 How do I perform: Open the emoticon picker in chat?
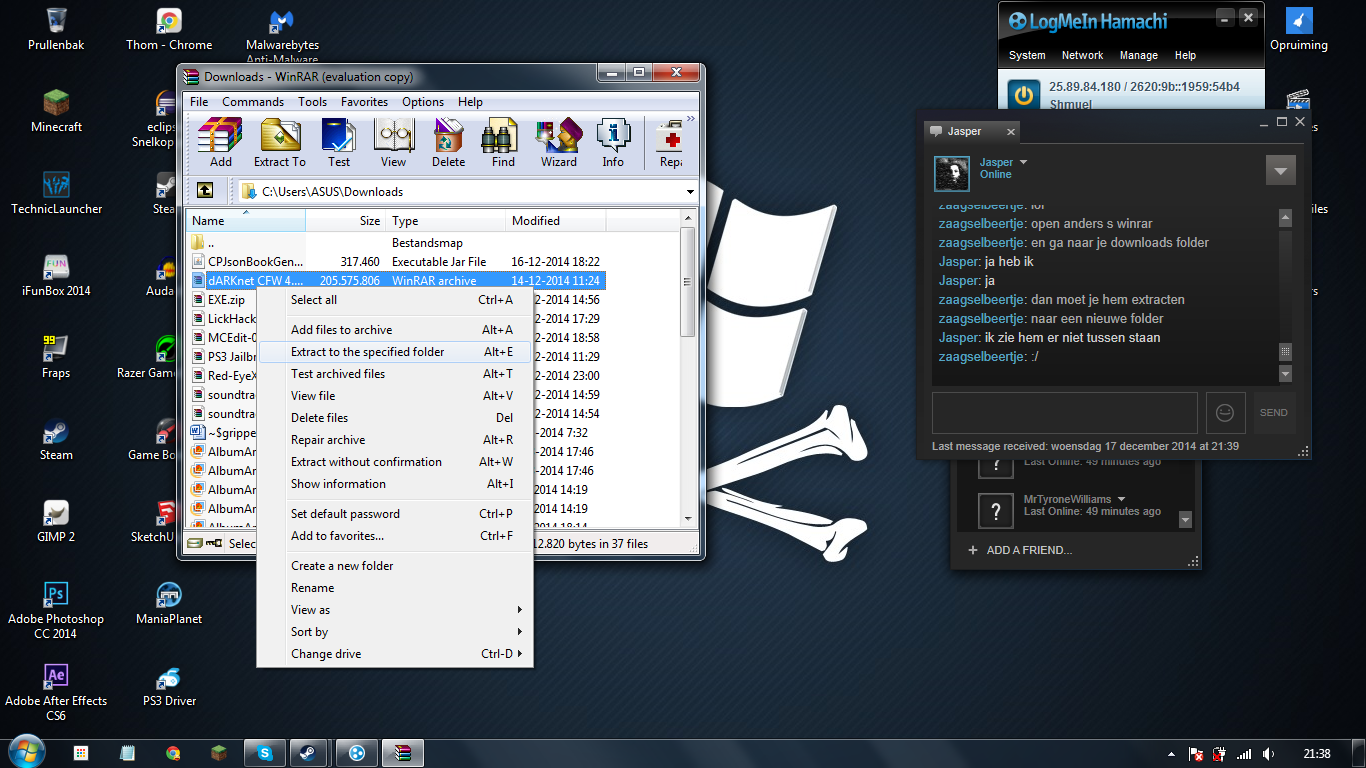1225,413
